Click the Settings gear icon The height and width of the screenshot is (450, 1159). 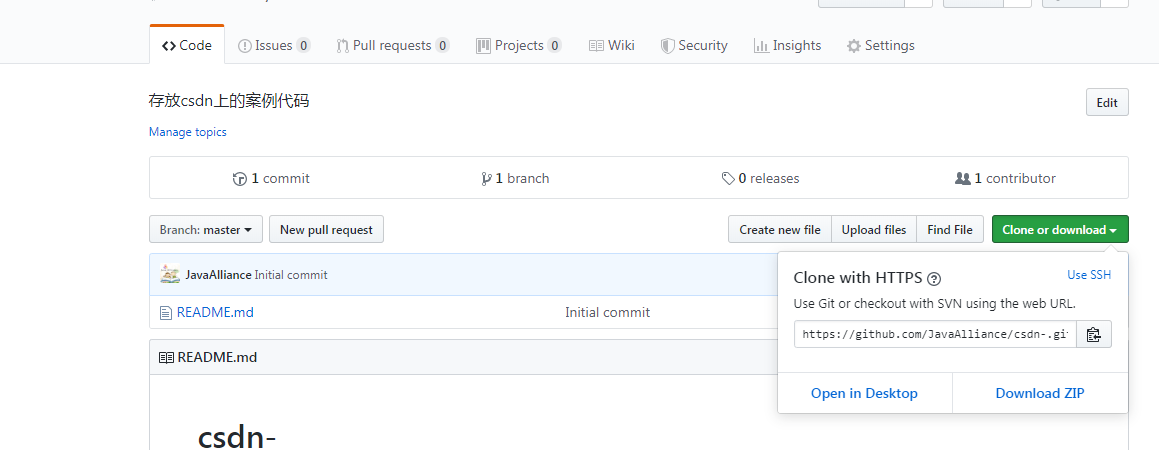[854, 46]
